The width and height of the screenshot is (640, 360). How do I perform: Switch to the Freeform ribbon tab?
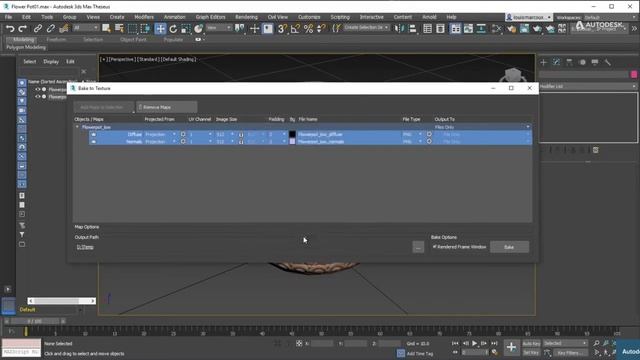tap(56, 40)
